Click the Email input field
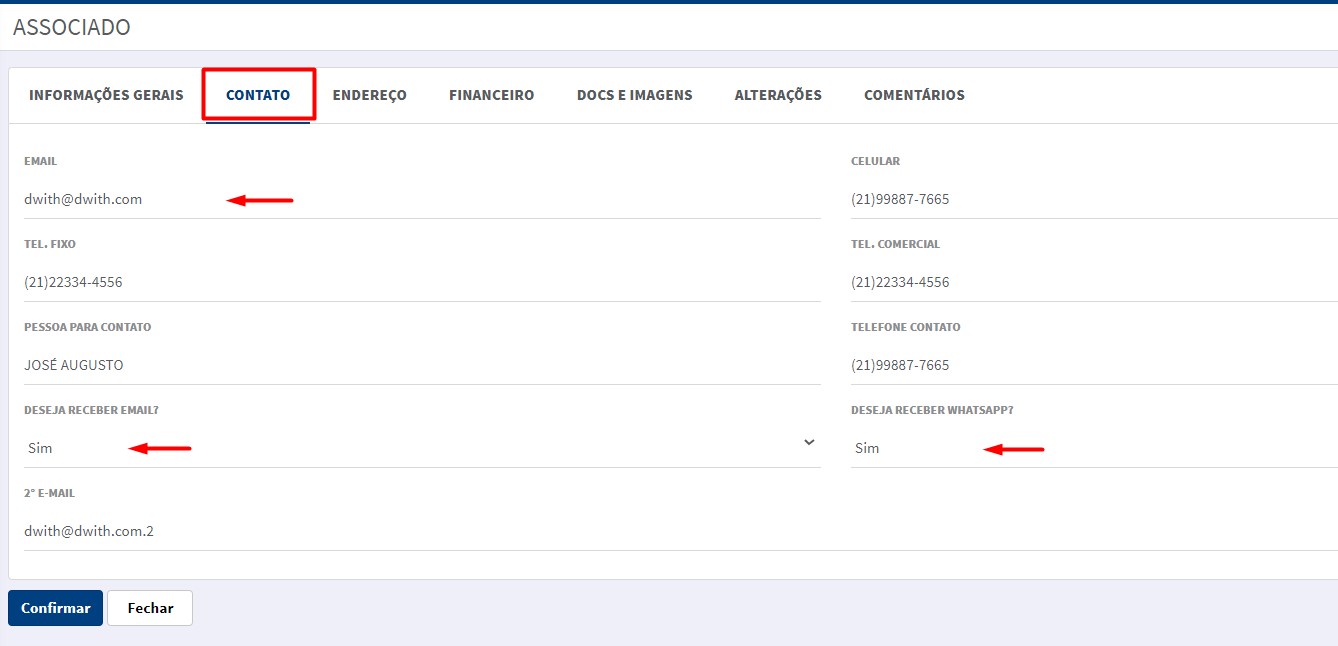 pyautogui.click(x=422, y=199)
